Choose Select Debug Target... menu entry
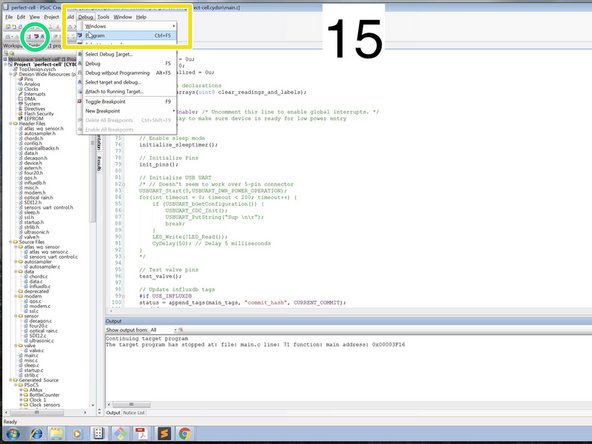 126,54
